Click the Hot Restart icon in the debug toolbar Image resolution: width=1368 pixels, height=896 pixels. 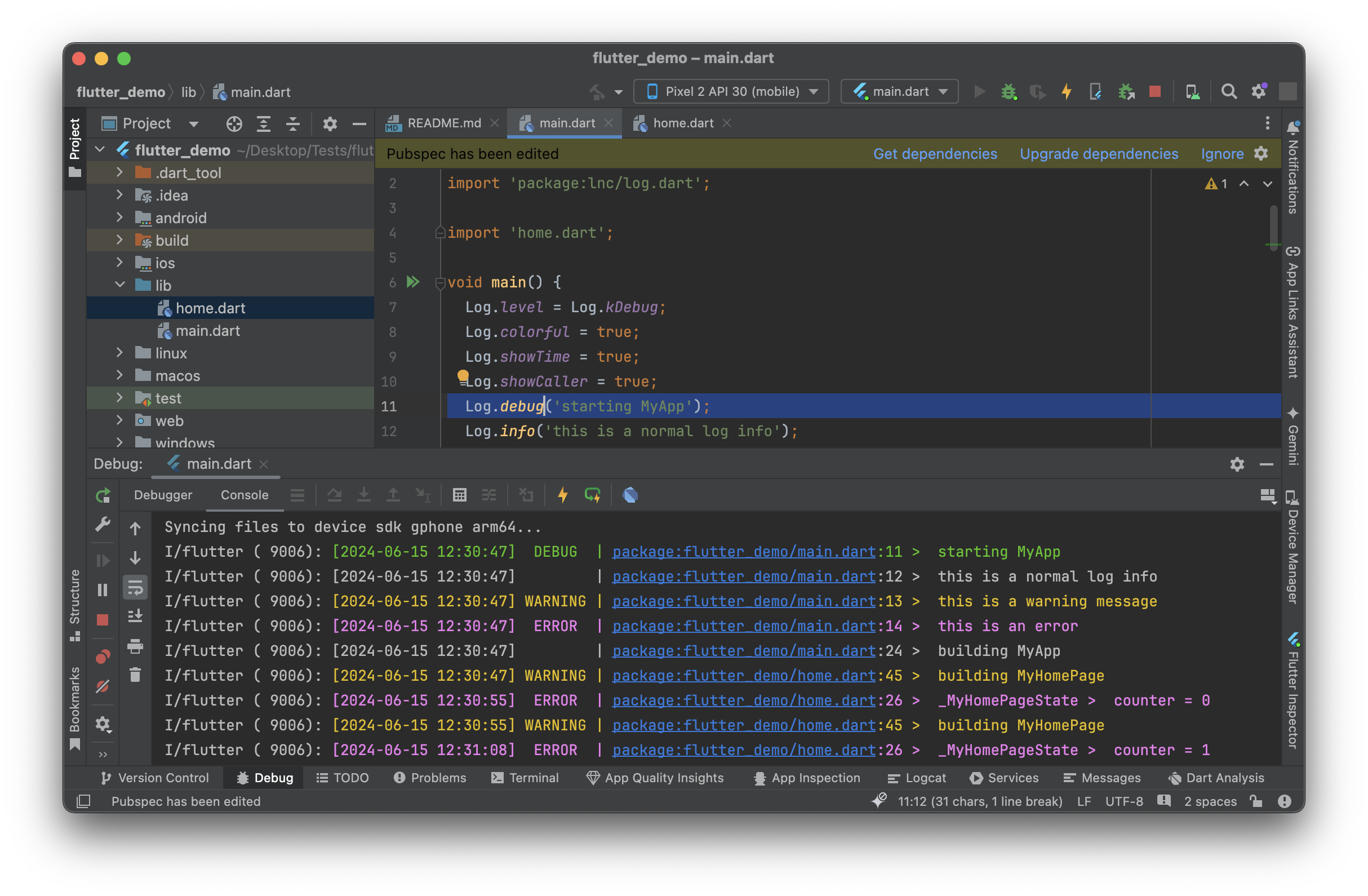pos(592,495)
